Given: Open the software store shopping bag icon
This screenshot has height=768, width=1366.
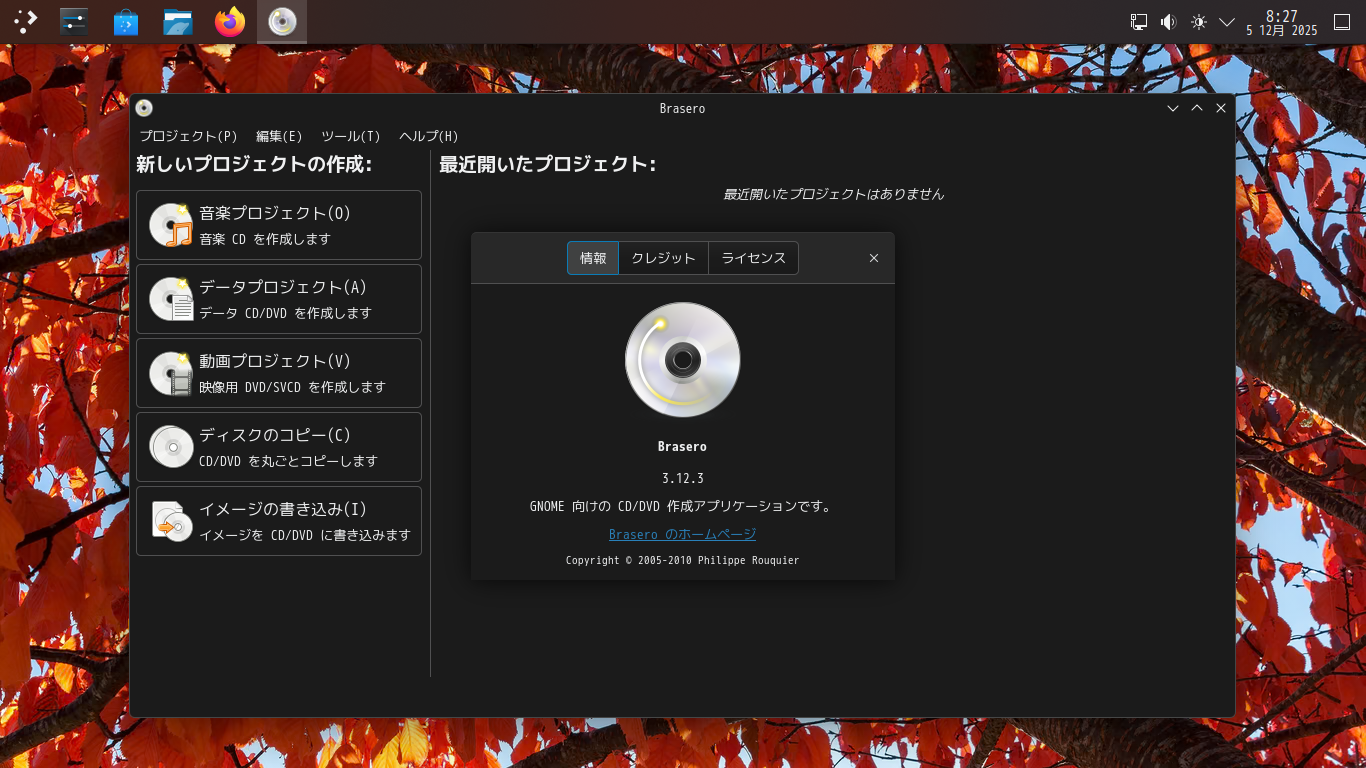Looking at the screenshot, I should (126, 21).
